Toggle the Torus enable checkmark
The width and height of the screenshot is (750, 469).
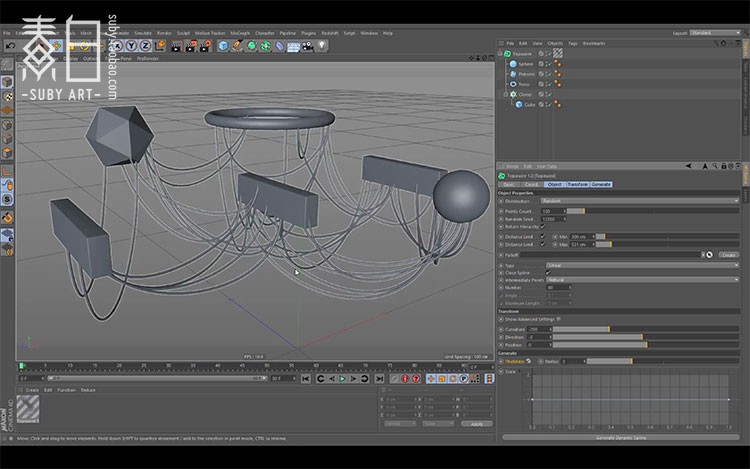(x=548, y=84)
